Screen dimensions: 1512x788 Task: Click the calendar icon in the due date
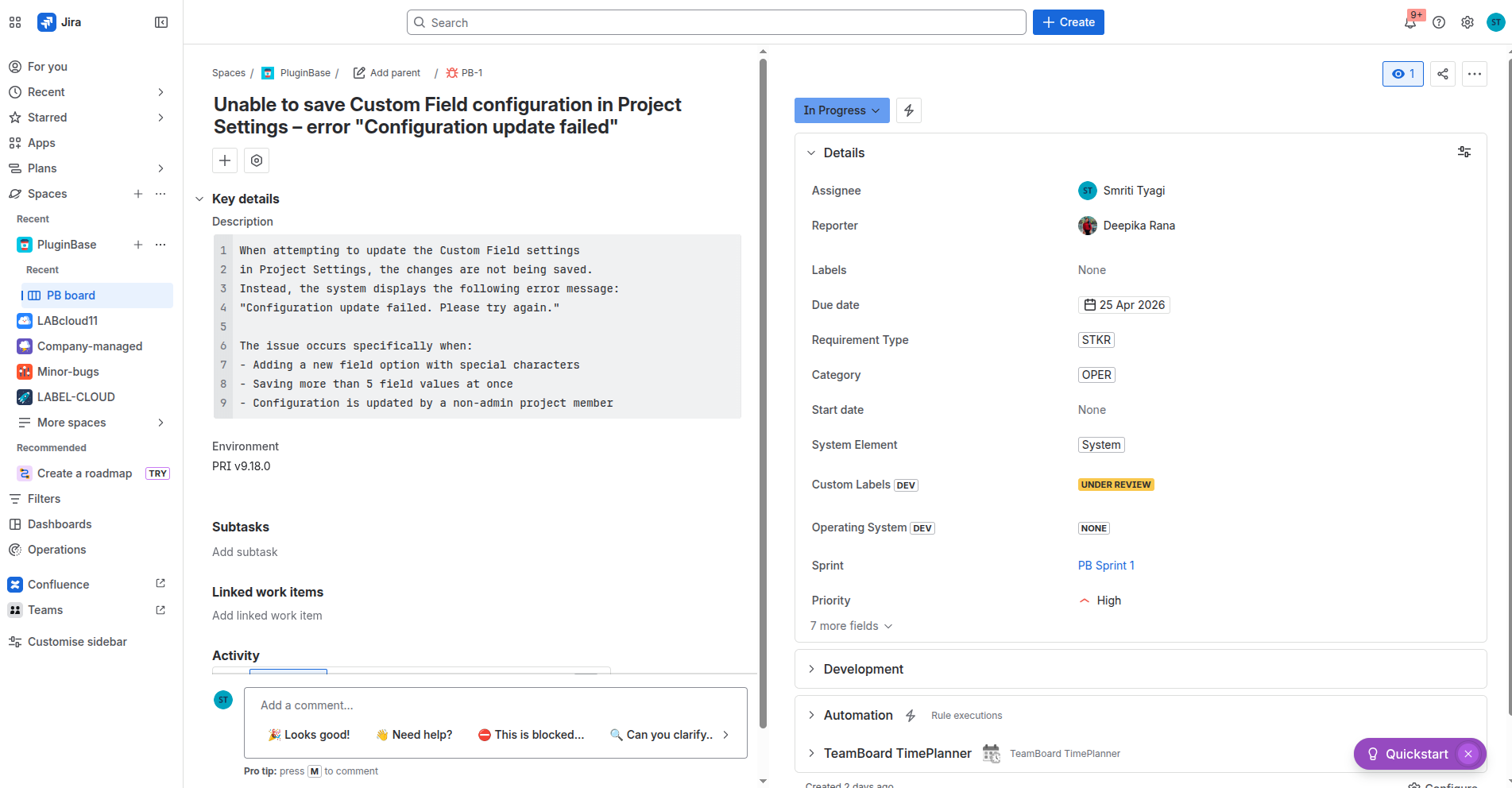[1090, 305]
